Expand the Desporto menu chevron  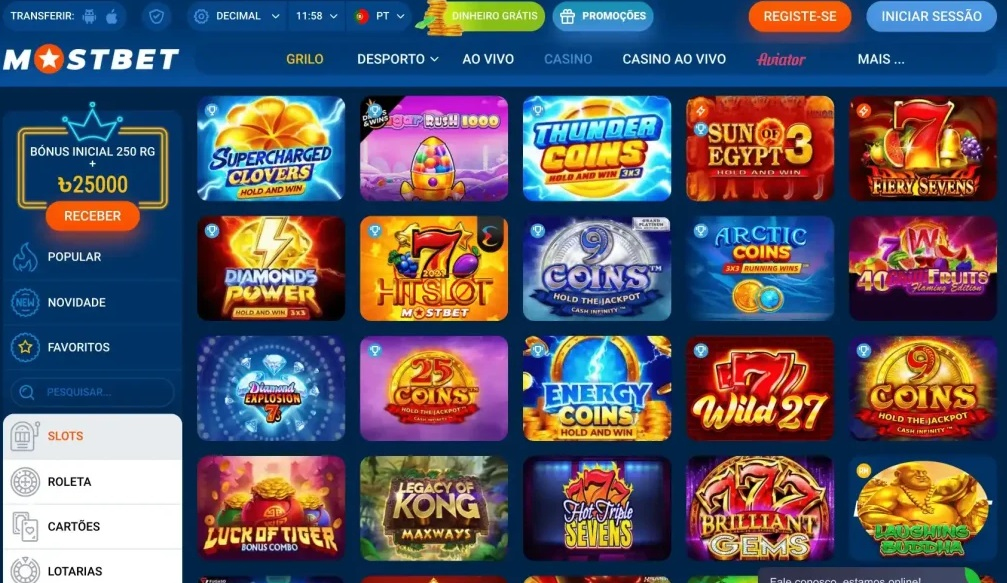pyautogui.click(x=435, y=59)
